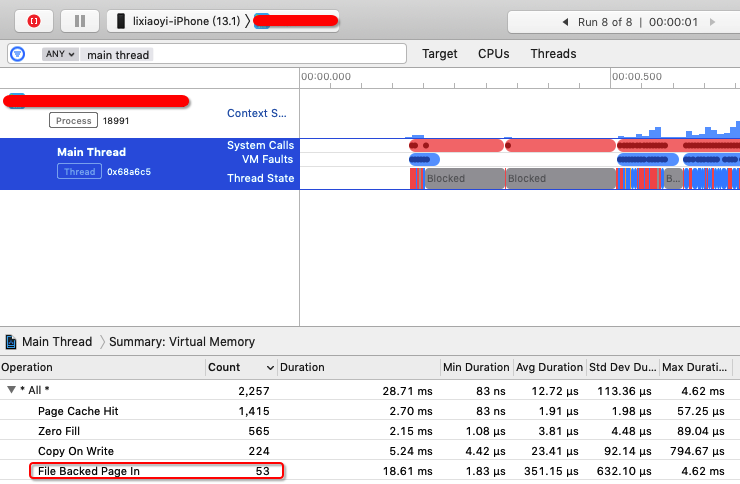Image resolution: width=740 pixels, height=484 pixels.
Task: Open the Count column sort chevron
Action: (x=270, y=368)
